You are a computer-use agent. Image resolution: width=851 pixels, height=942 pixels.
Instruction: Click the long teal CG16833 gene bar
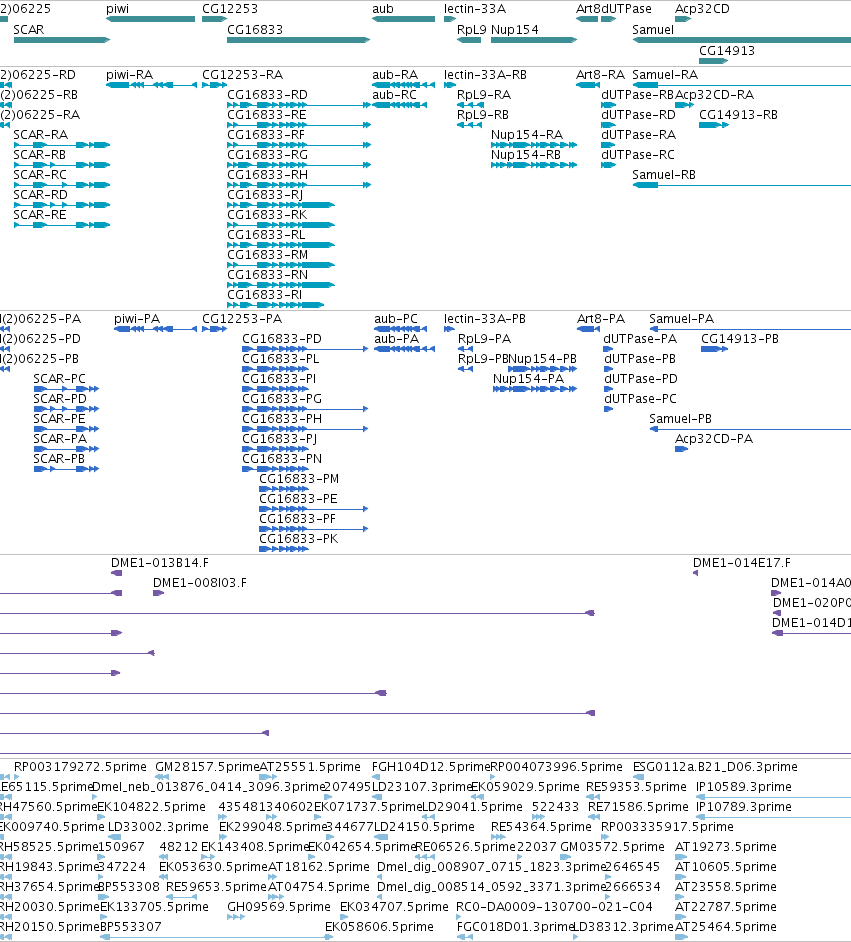click(298, 40)
